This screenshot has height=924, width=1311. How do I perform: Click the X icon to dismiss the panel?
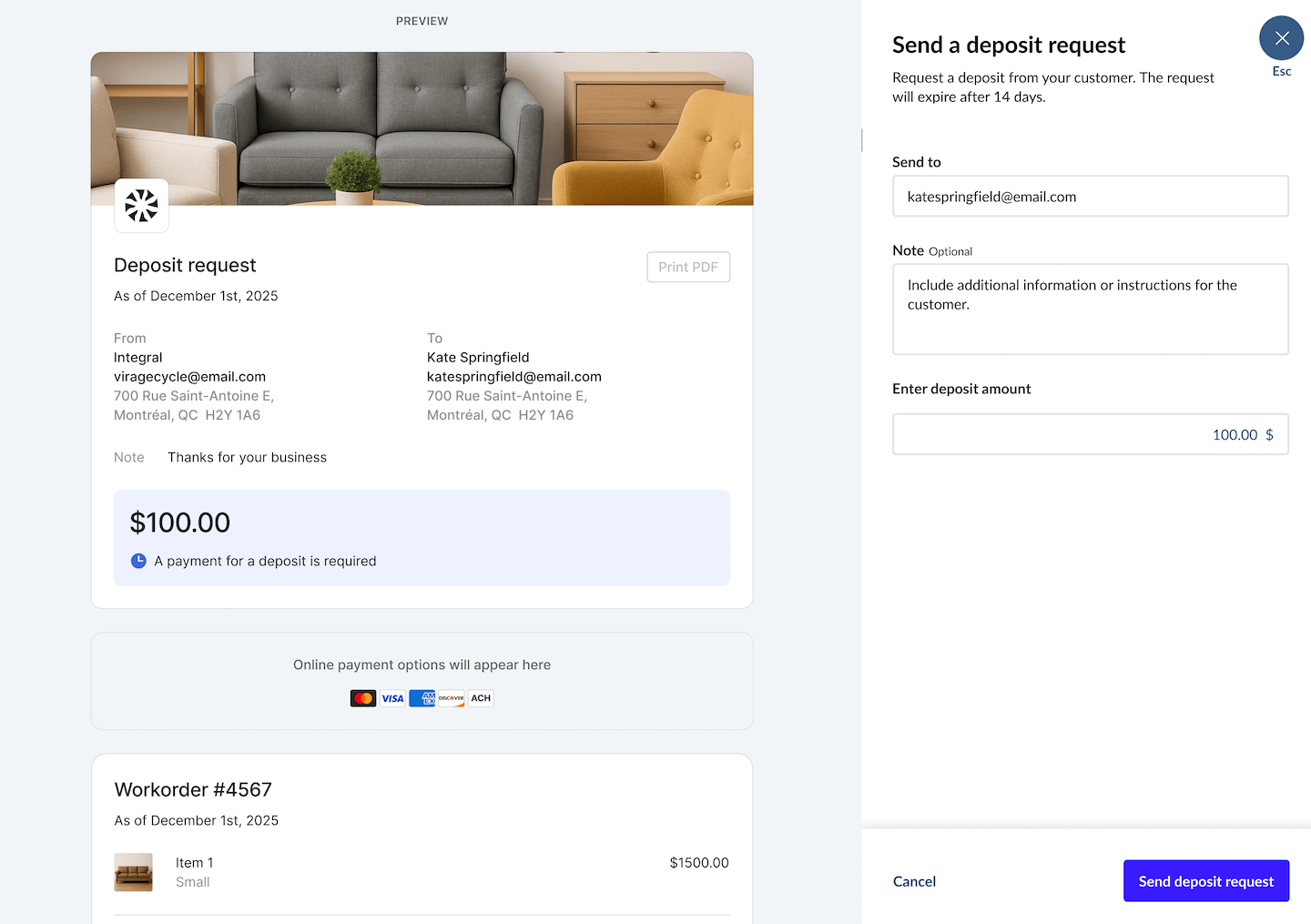point(1281,38)
